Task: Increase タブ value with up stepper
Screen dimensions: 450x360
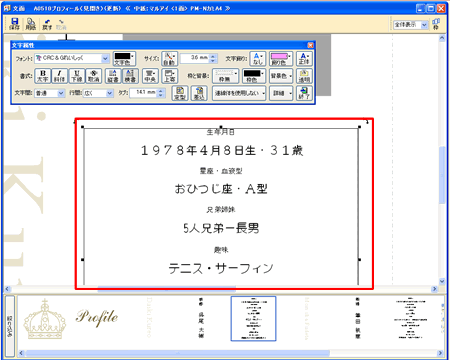Action: (161, 90)
